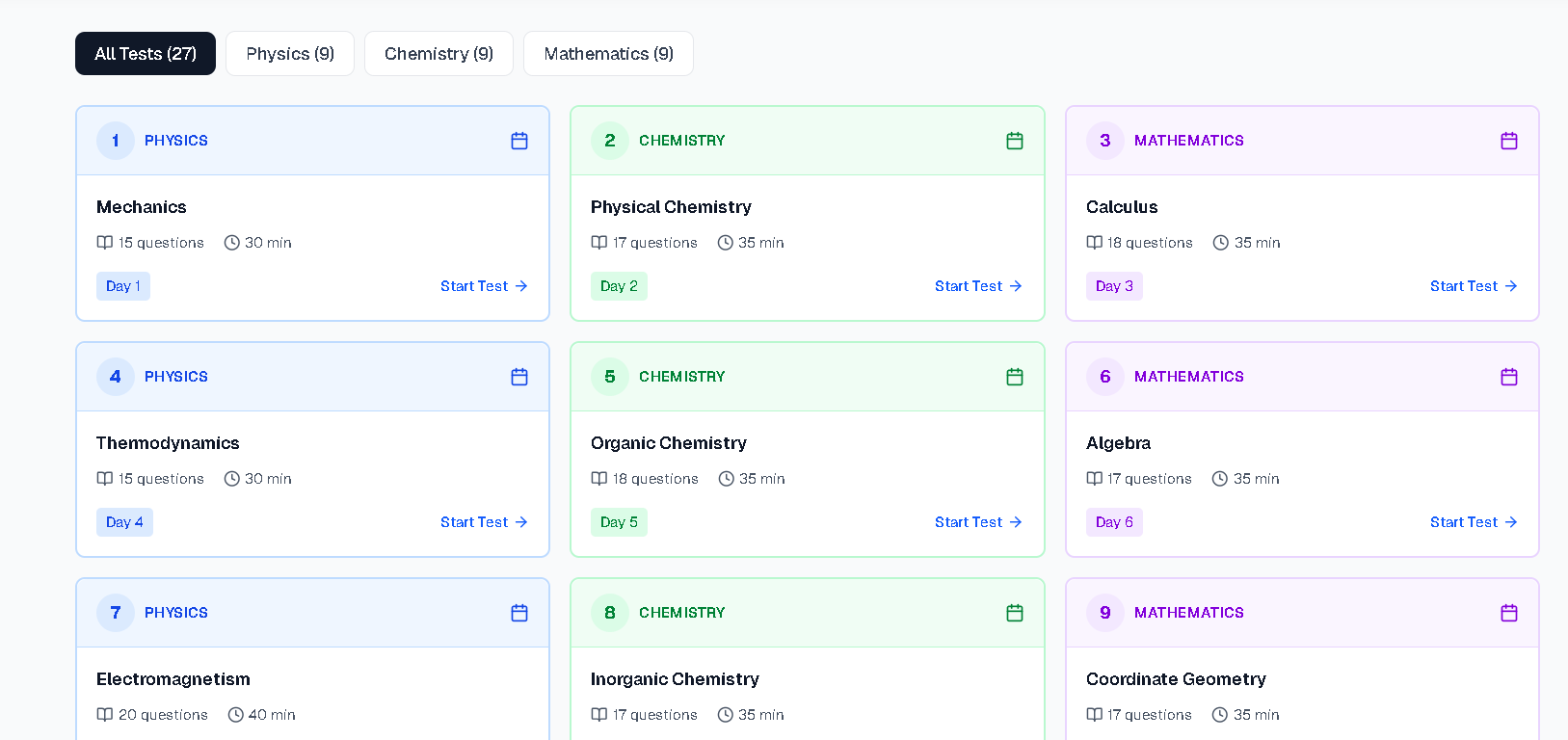Start the Mechanics test
This screenshot has height=740, width=1568.
pos(484,286)
